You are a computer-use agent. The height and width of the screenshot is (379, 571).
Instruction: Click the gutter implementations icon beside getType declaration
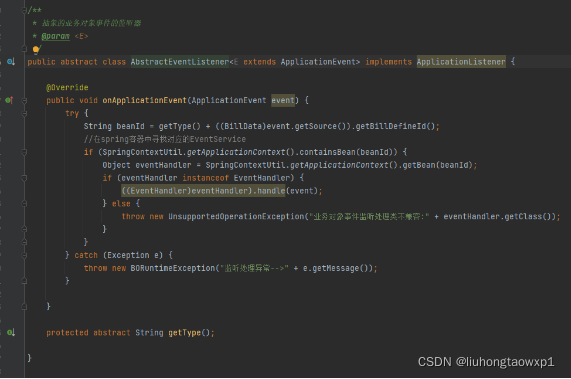tap(11, 332)
